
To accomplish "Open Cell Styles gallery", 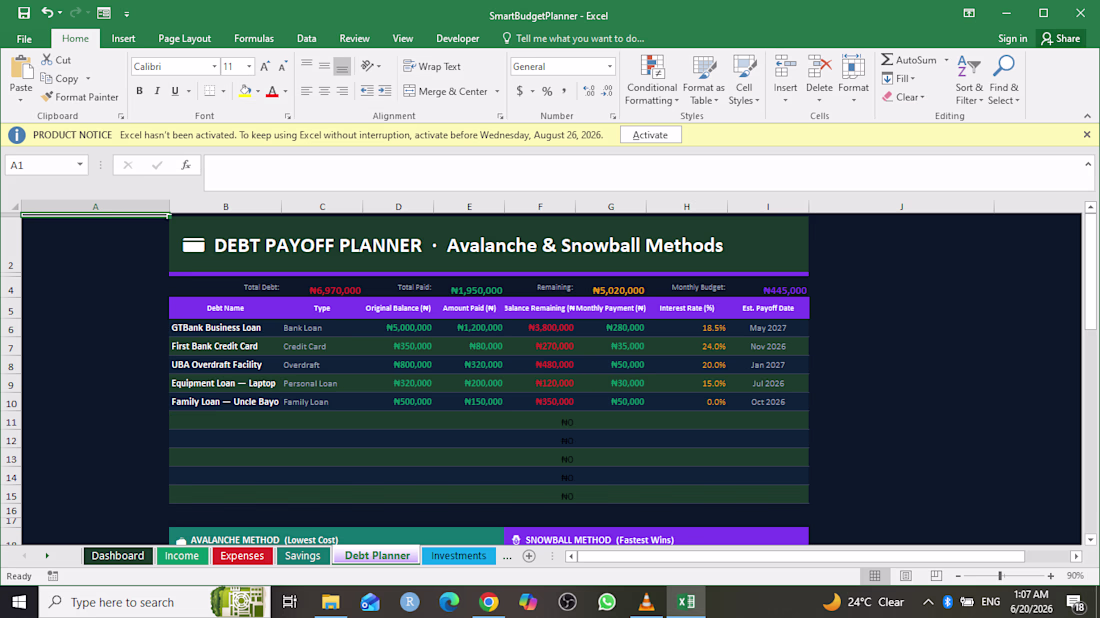I will (x=744, y=80).
